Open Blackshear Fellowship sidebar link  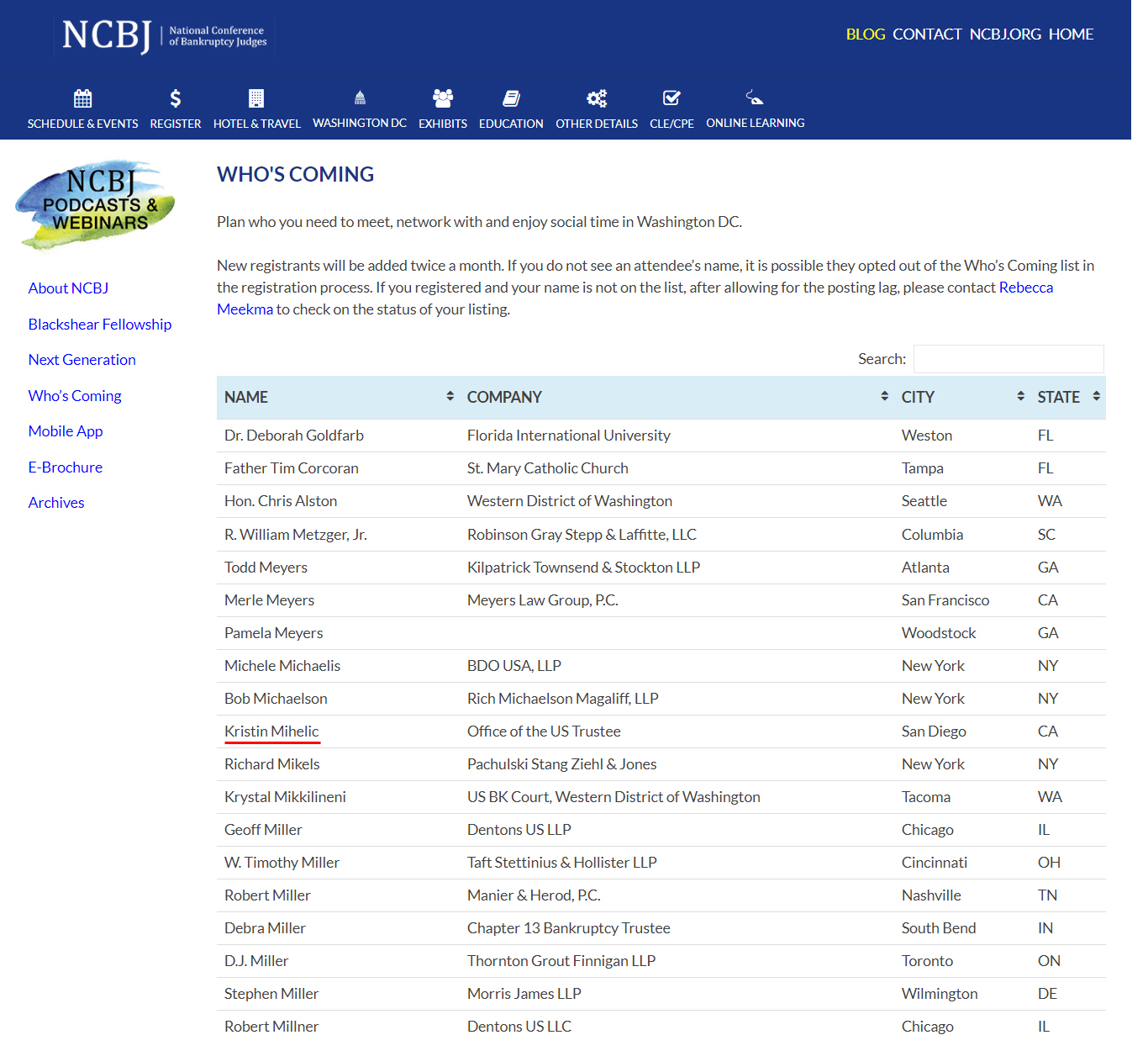tap(99, 325)
